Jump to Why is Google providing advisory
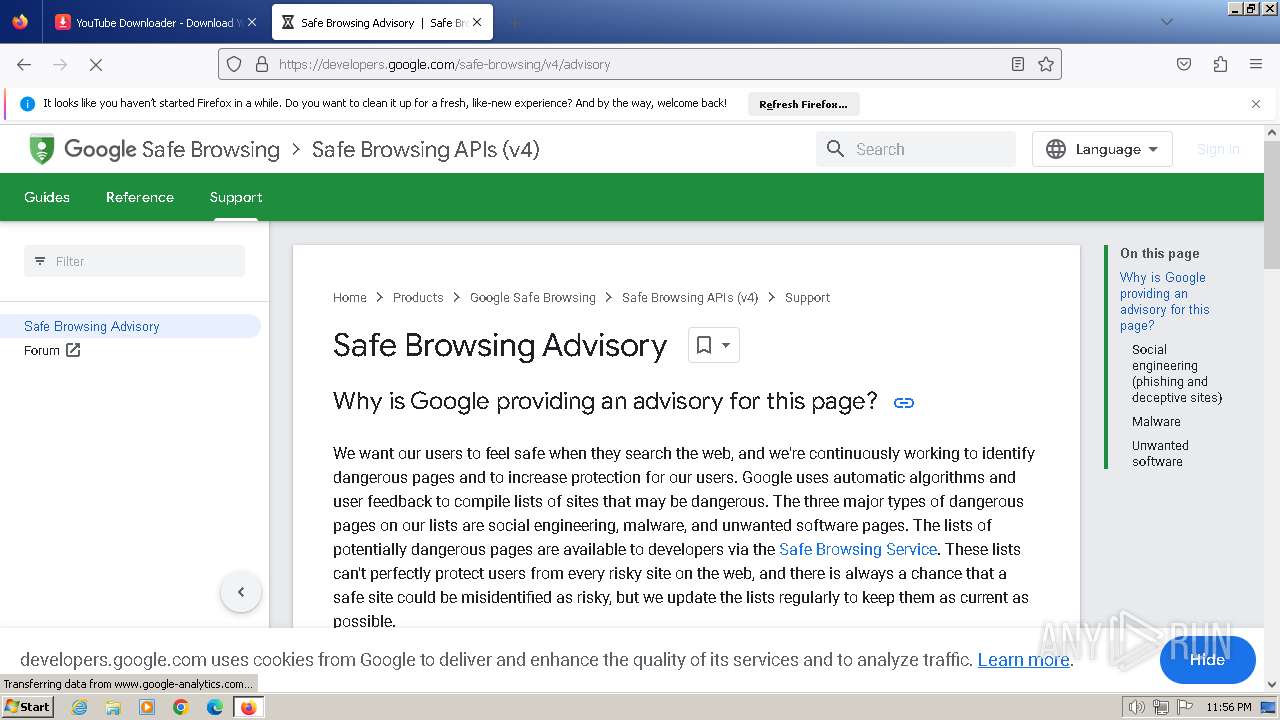Image resolution: width=1280 pixels, height=720 pixels. click(1164, 301)
